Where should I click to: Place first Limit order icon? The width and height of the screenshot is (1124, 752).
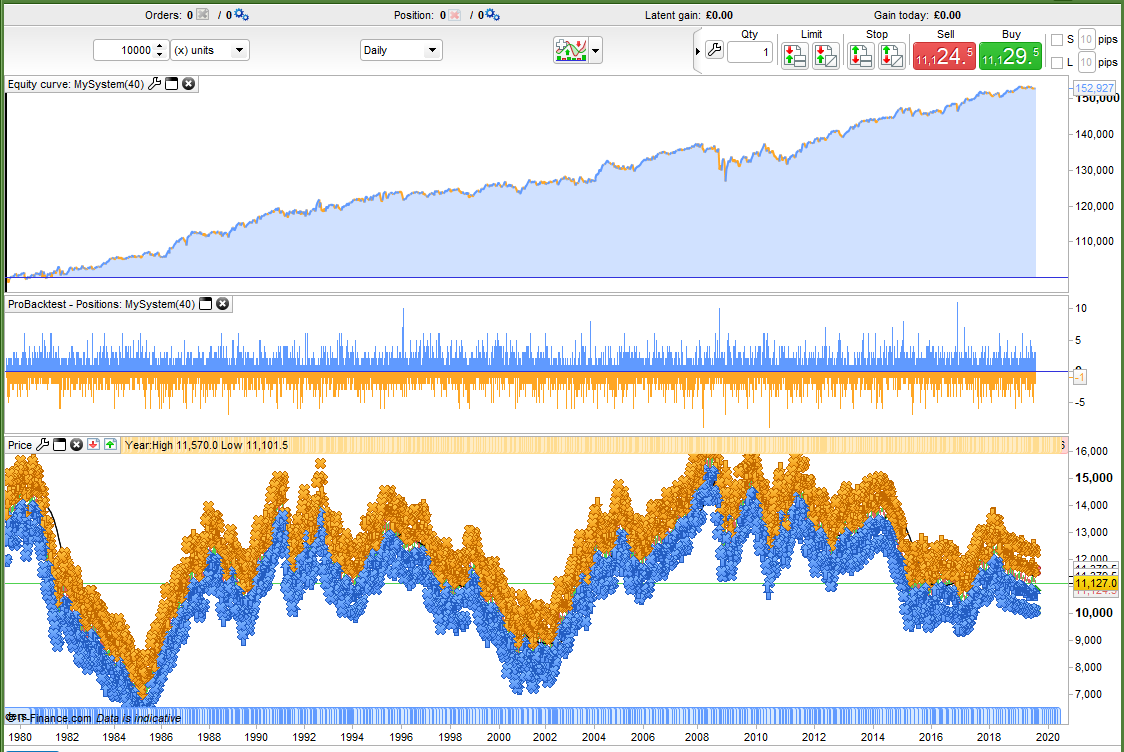[x=795, y=55]
